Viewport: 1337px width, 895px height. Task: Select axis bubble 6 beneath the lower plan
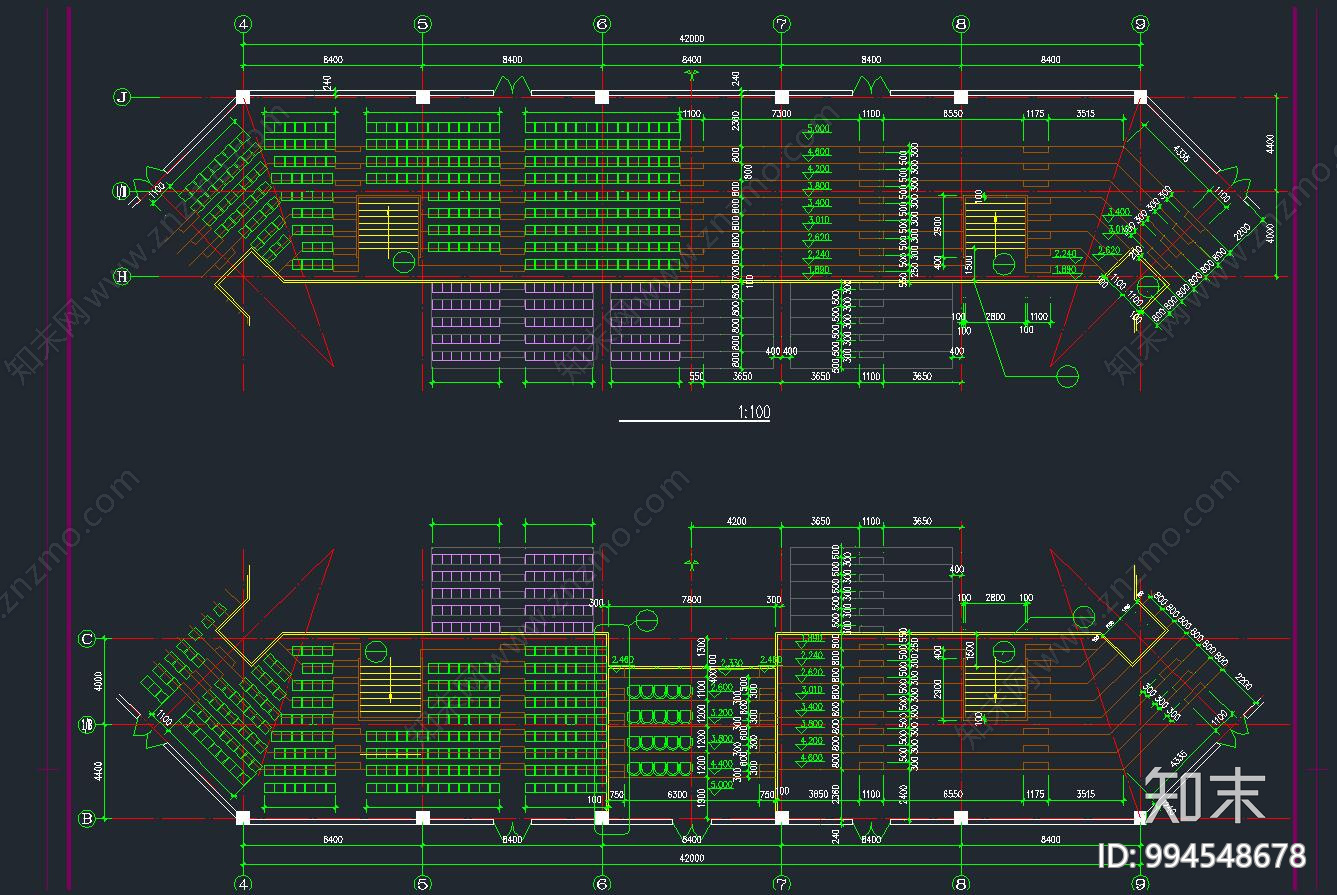point(602,884)
